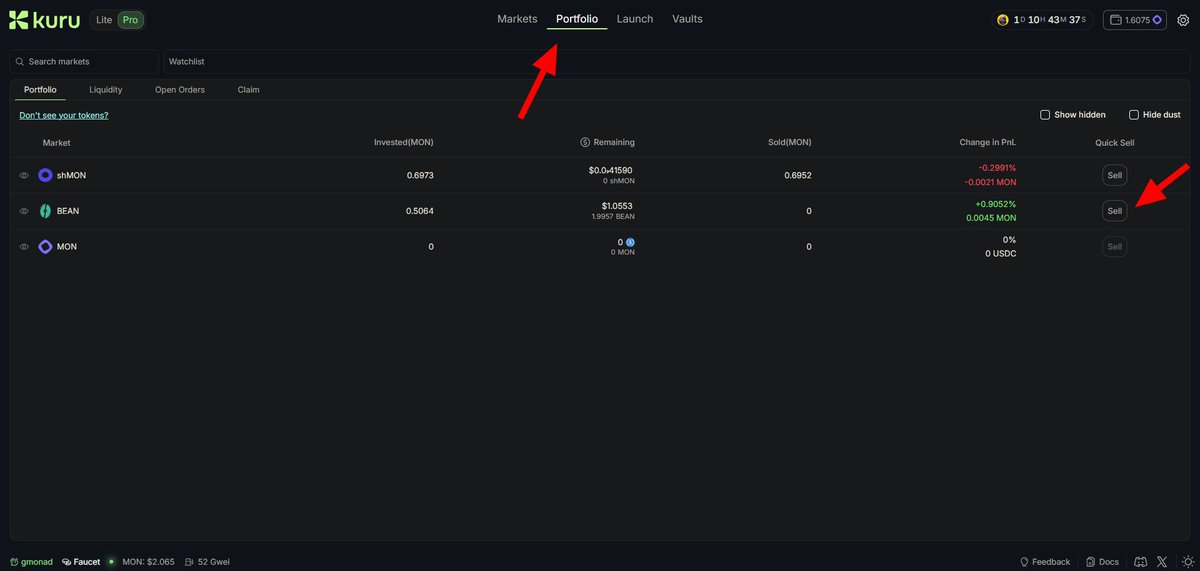Open the Discord icon in footer

[1140, 562]
